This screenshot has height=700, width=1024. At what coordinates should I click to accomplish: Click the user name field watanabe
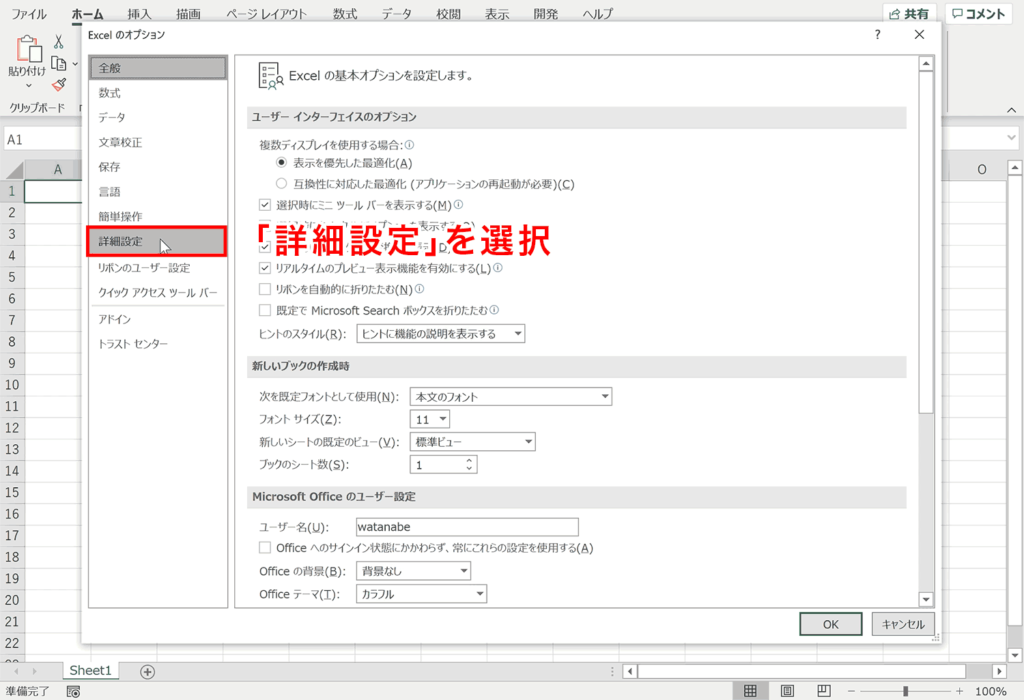coord(467,527)
